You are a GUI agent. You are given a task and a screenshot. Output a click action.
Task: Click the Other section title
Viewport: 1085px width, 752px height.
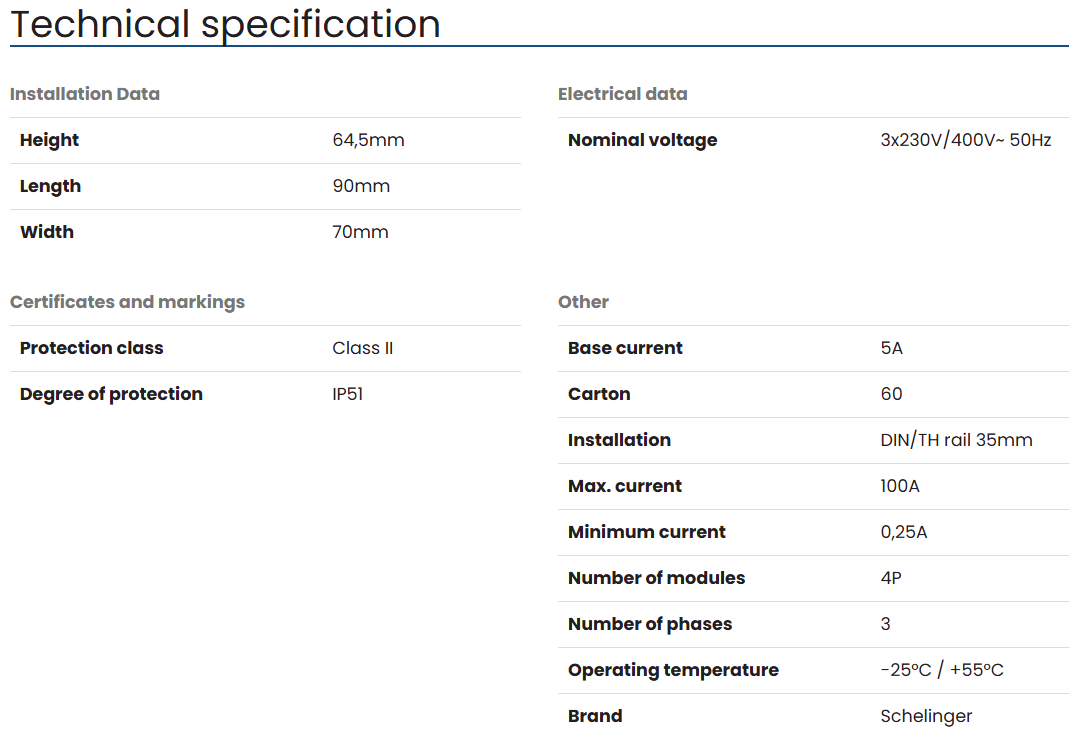click(583, 302)
